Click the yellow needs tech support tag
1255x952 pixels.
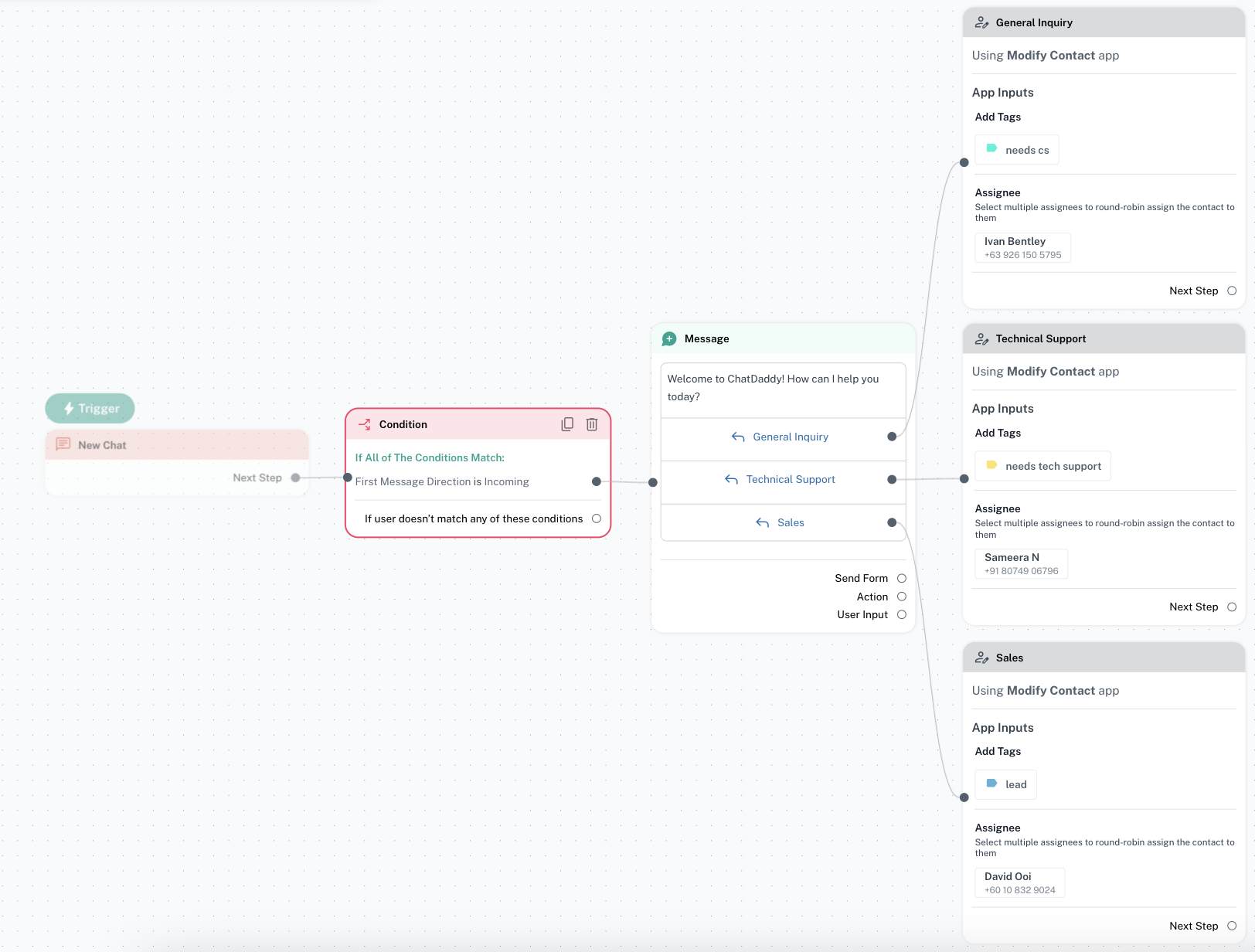coord(1042,466)
